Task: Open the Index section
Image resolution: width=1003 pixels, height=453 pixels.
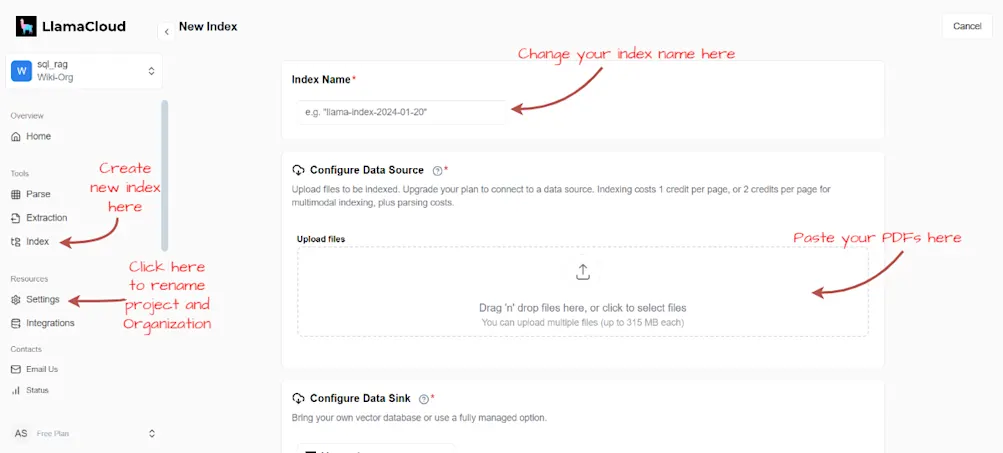Action: 37,242
